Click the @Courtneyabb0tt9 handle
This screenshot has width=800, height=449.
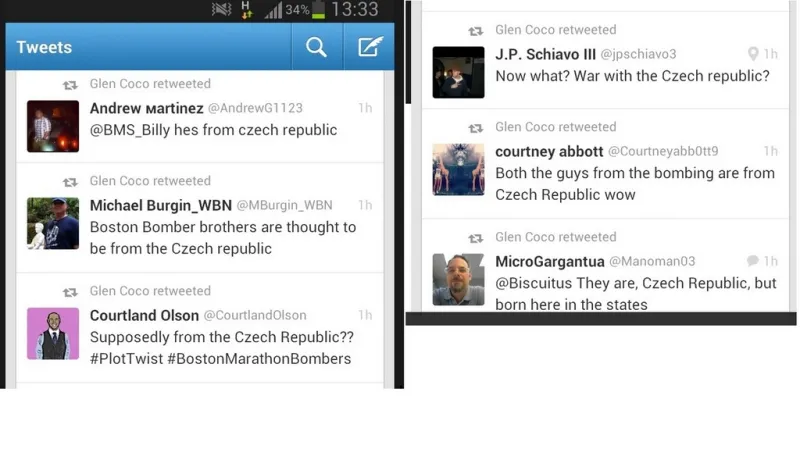[x=663, y=151]
